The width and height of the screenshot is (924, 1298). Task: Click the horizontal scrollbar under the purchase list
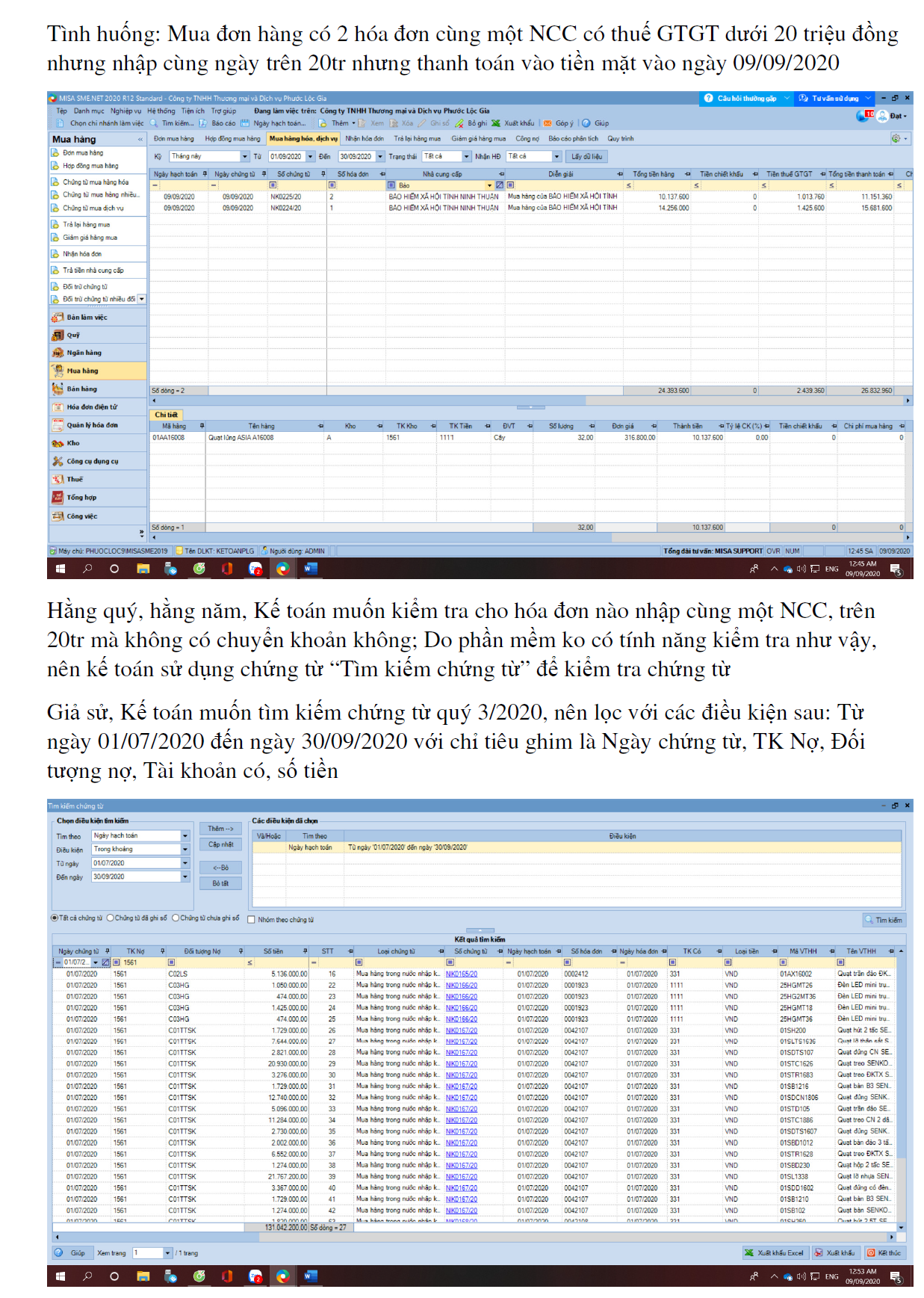[531, 401]
